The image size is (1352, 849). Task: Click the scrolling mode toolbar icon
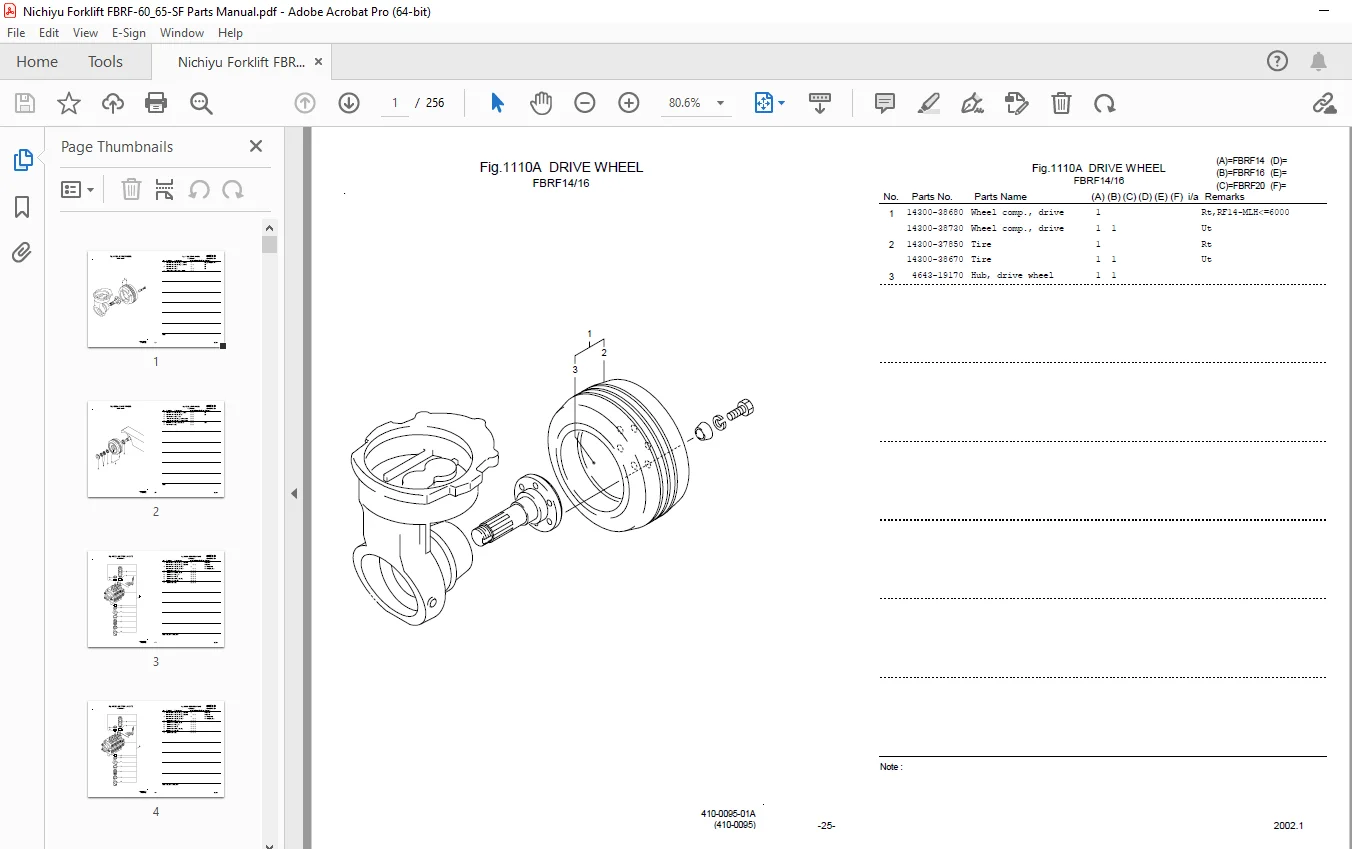click(820, 103)
